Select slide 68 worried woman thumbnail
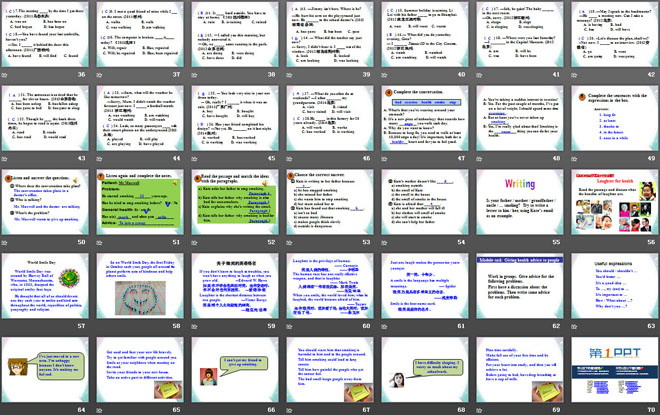The width and height of the screenshot is (660, 415). (x=425, y=369)
